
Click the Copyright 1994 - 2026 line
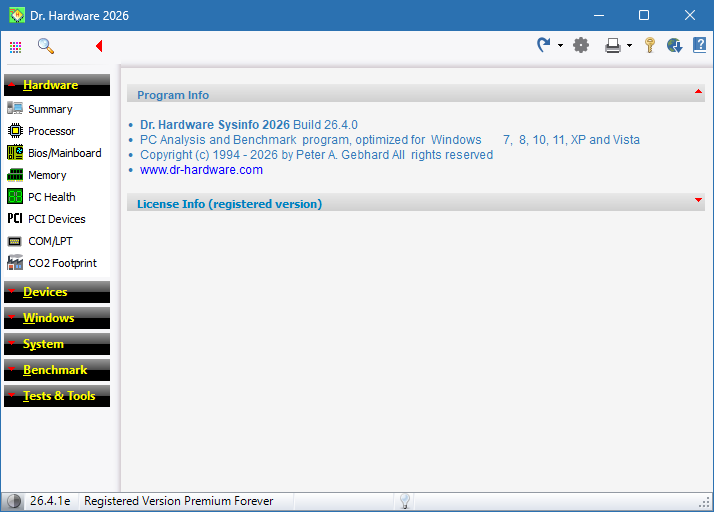[x=316, y=155]
